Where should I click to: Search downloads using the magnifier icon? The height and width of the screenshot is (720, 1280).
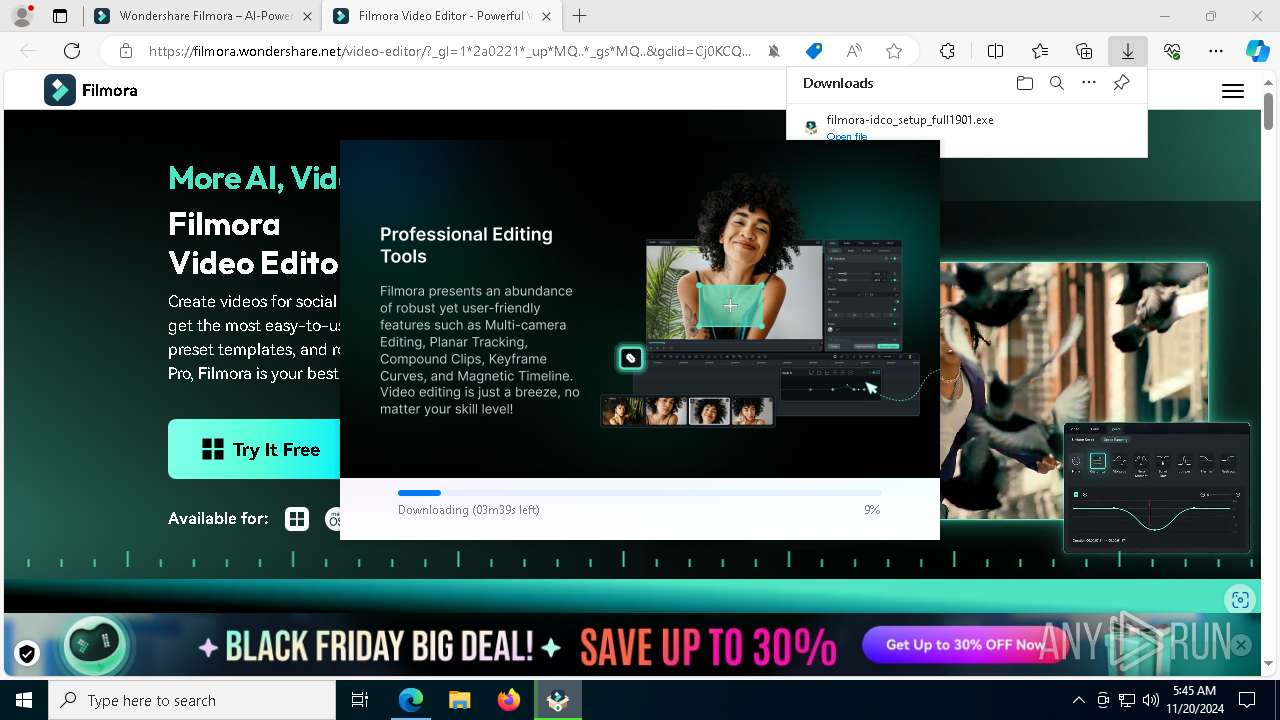tap(1057, 83)
